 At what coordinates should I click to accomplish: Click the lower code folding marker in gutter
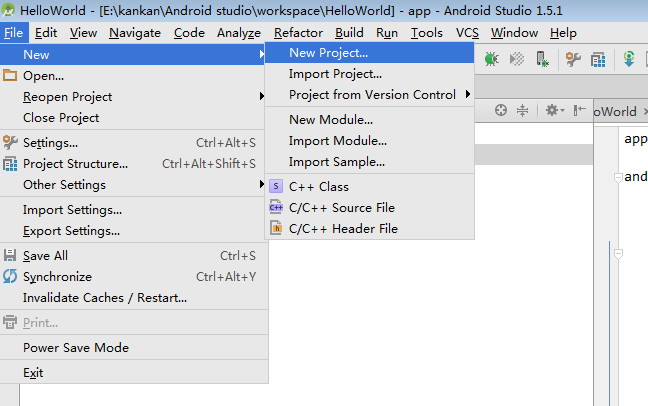pyautogui.click(x=618, y=254)
